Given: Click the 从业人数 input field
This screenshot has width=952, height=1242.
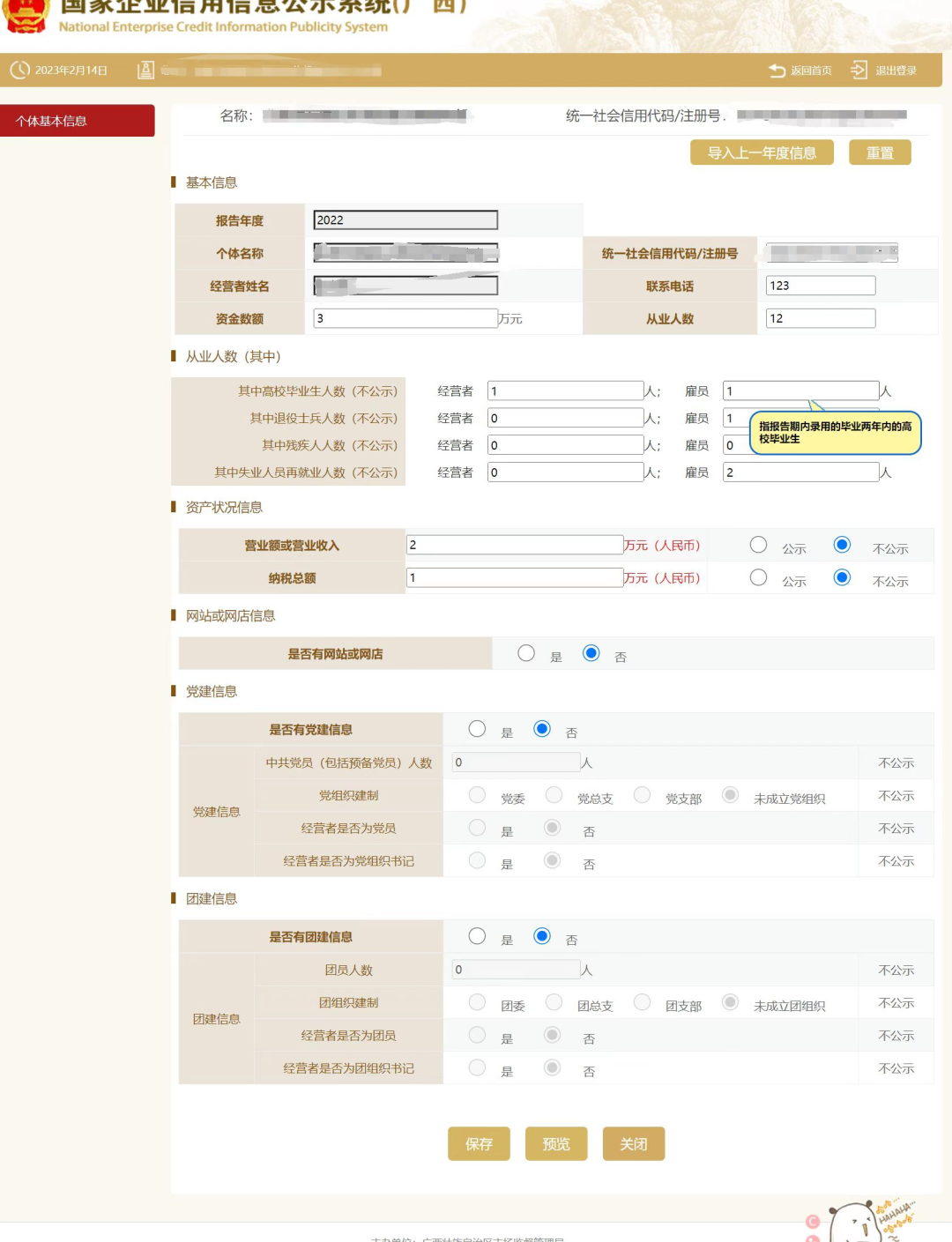Looking at the screenshot, I should (x=820, y=318).
